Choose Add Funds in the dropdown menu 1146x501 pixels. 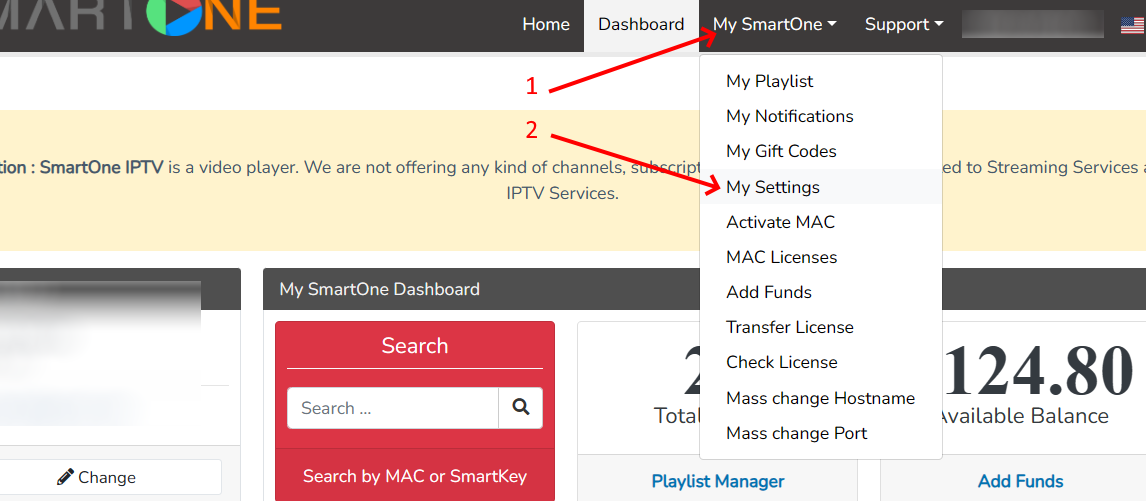point(821,293)
